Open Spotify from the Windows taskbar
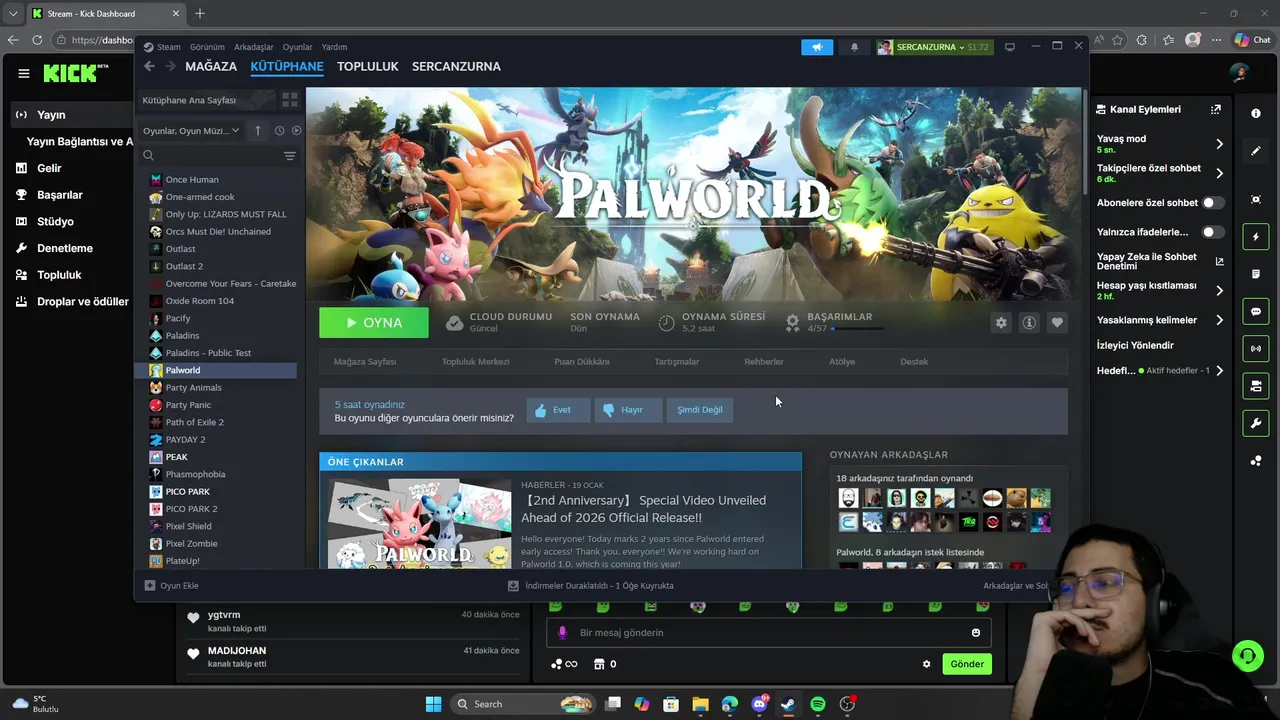 click(817, 704)
